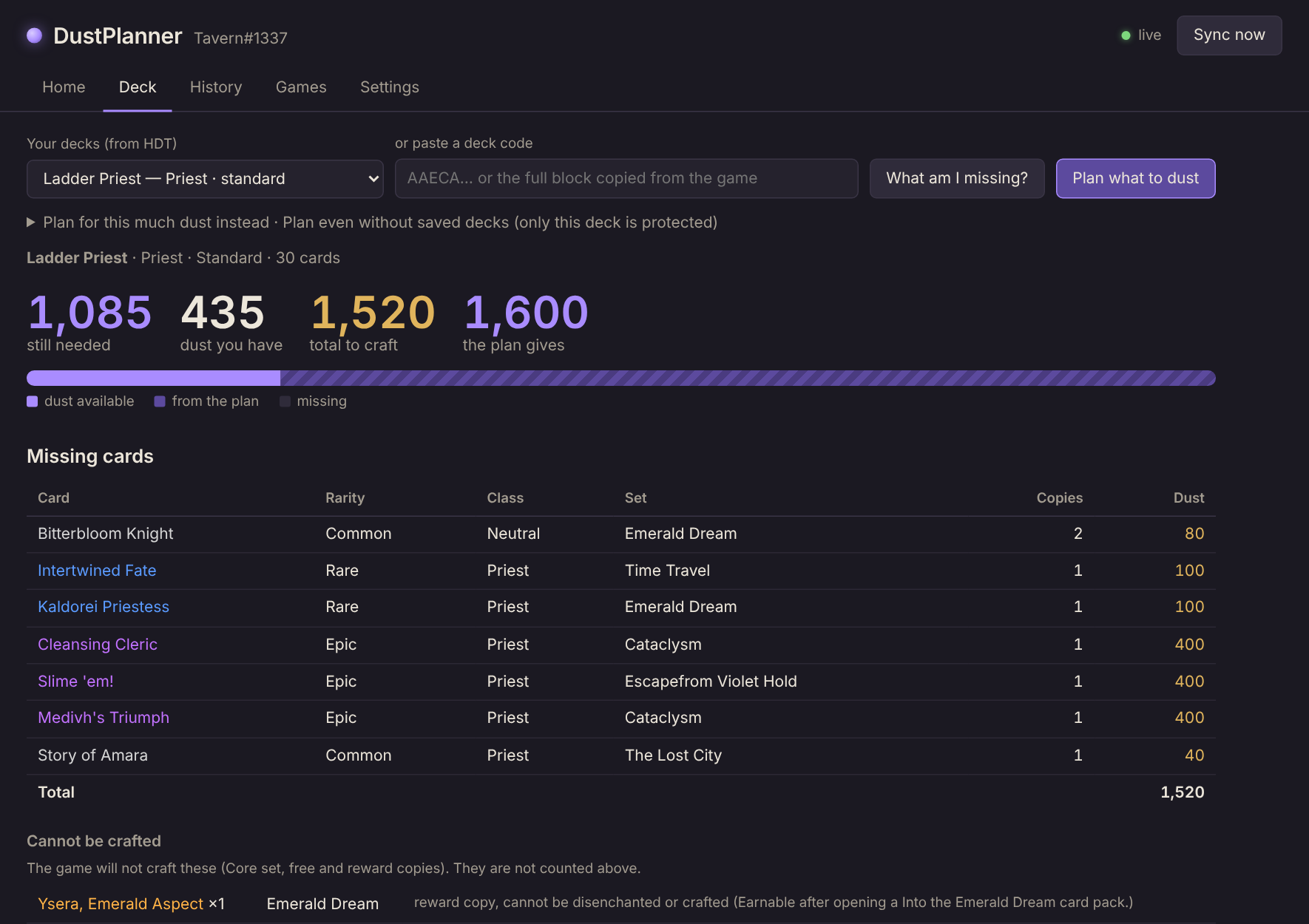Click the What am I missing? button

pyautogui.click(x=957, y=178)
